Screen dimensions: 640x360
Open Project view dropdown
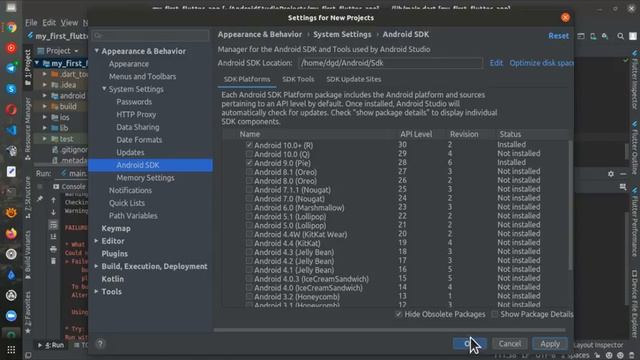coord(58,51)
